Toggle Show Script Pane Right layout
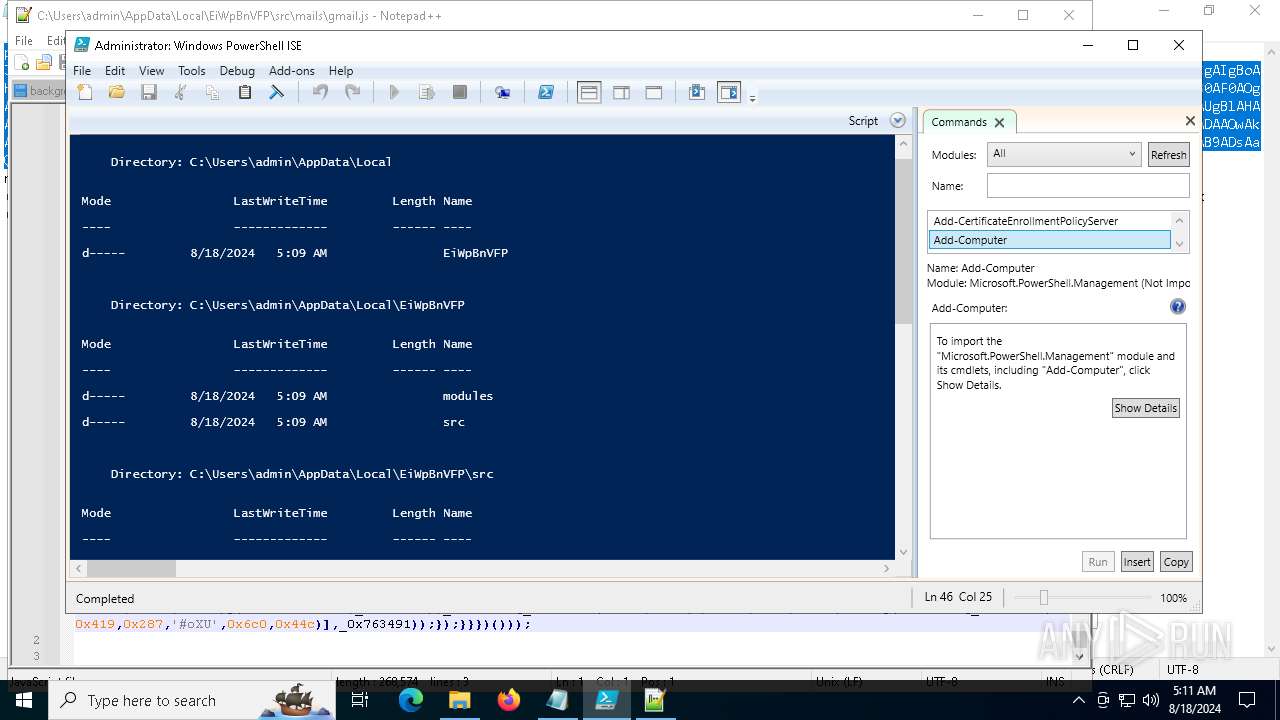This screenshot has width=1280, height=720. [x=621, y=93]
